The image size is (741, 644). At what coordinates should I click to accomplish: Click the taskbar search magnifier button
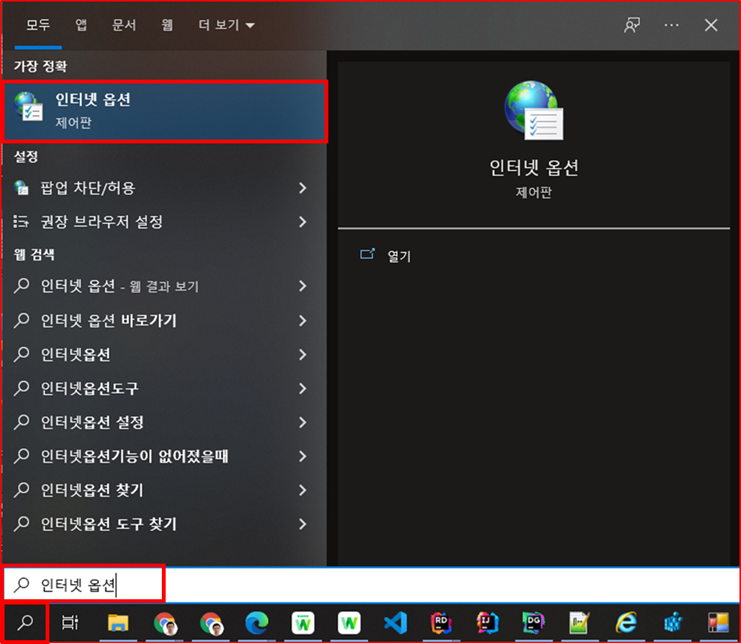[x=25, y=623]
